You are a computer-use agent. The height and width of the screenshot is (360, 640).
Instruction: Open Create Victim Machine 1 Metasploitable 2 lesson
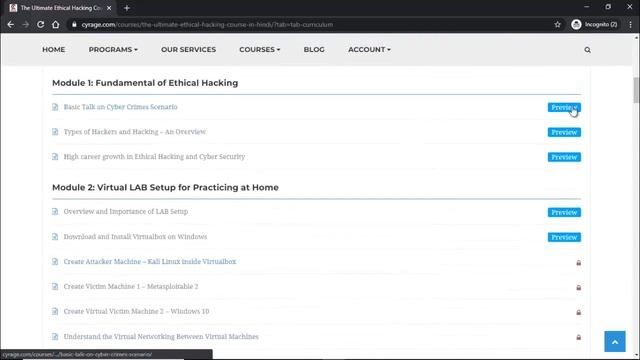point(131,287)
